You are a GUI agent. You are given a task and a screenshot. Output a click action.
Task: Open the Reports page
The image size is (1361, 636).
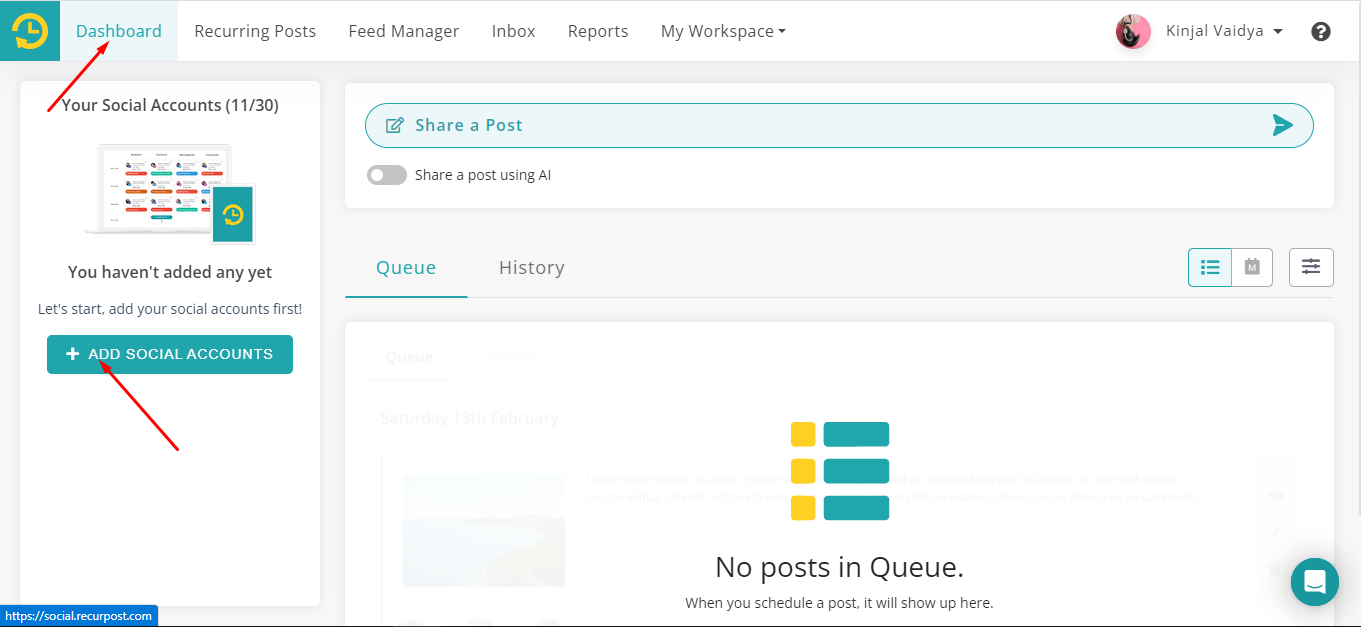[x=598, y=31]
